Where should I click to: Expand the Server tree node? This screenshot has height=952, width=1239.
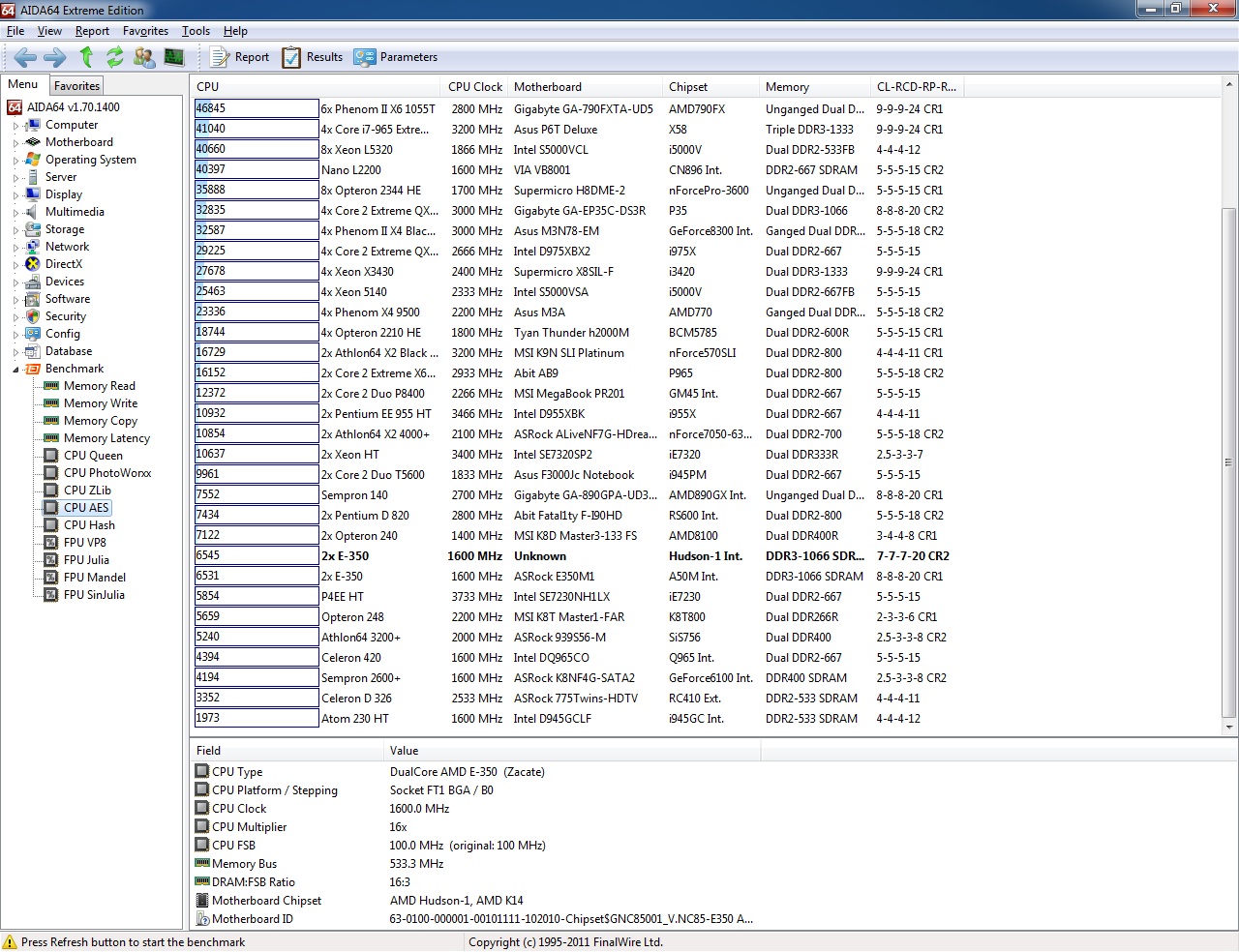(15, 178)
